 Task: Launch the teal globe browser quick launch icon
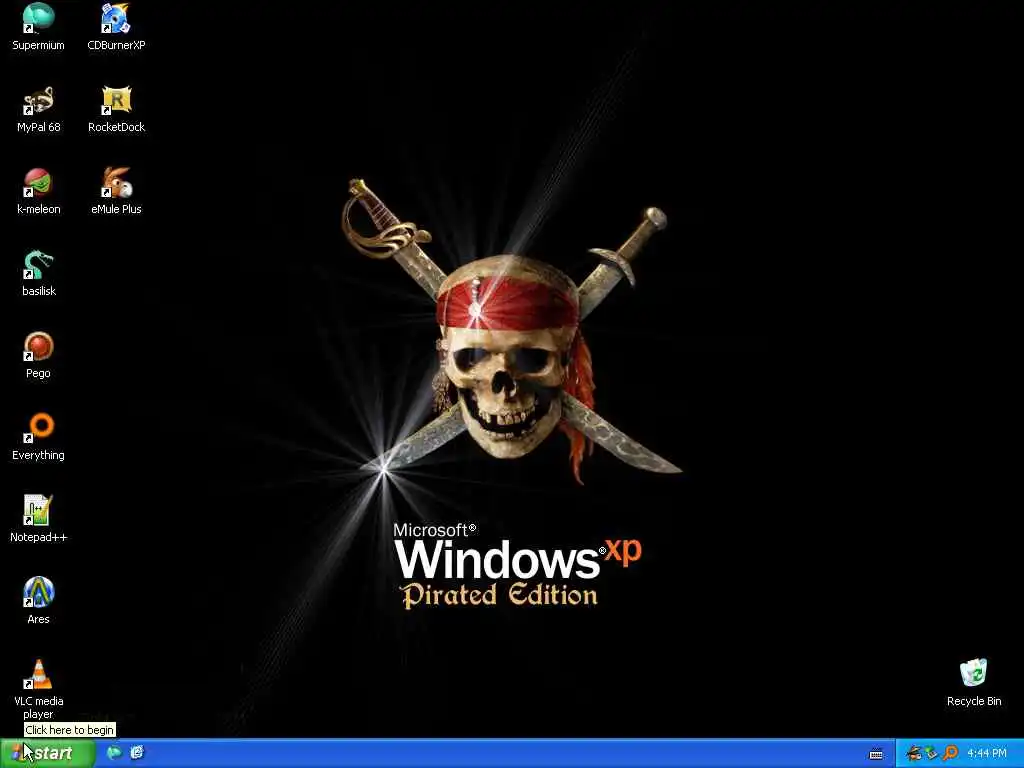pos(114,753)
